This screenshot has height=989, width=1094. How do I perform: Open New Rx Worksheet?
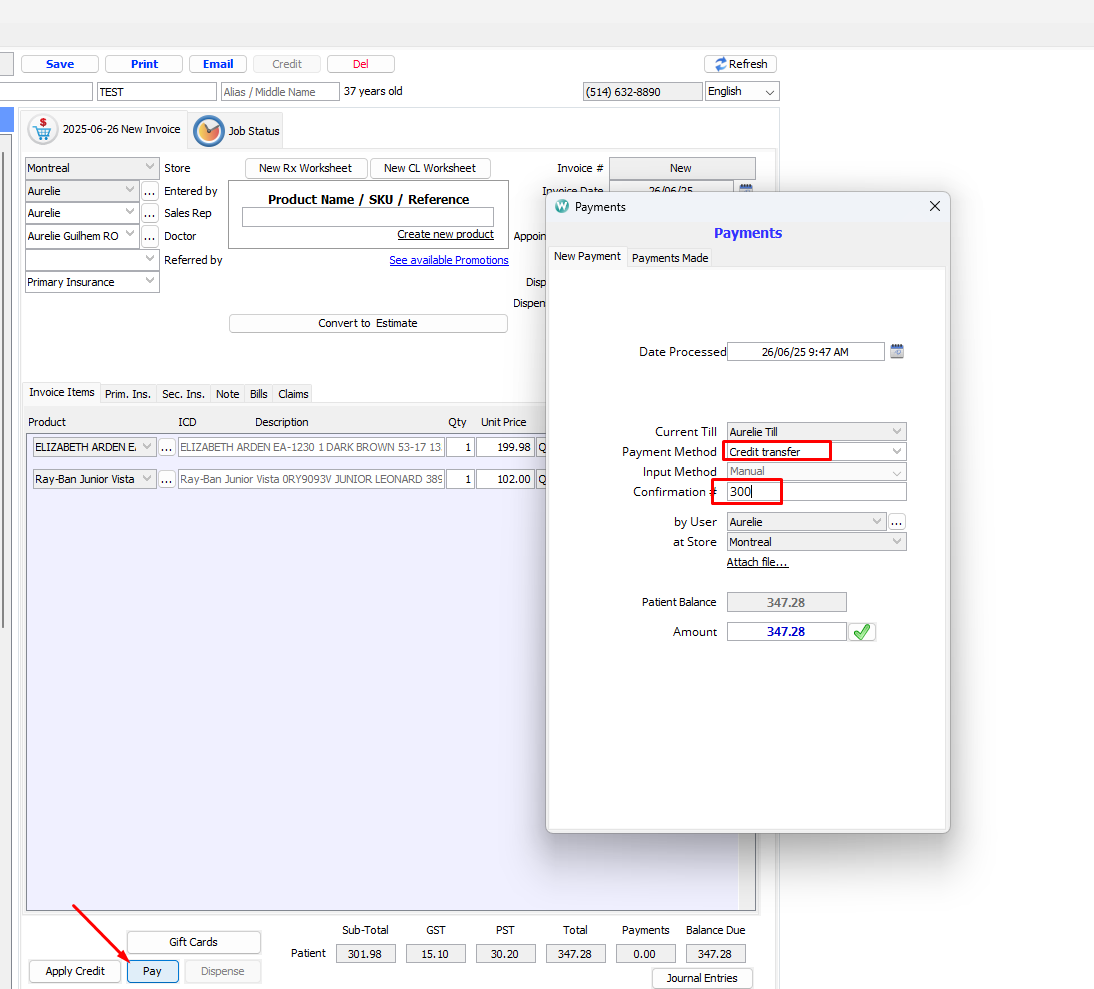pos(306,168)
